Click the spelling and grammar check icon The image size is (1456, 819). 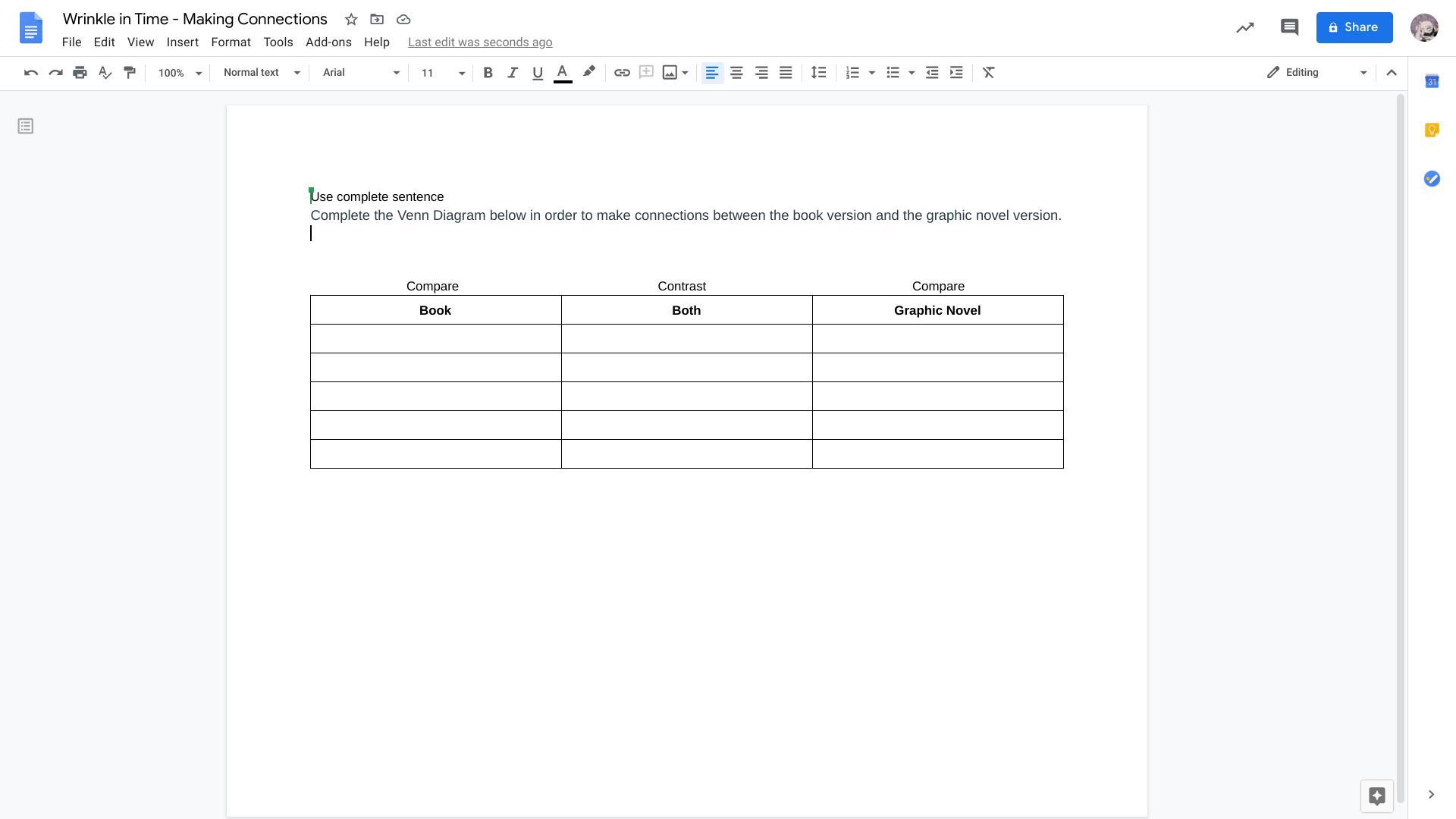click(x=105, y=73)
